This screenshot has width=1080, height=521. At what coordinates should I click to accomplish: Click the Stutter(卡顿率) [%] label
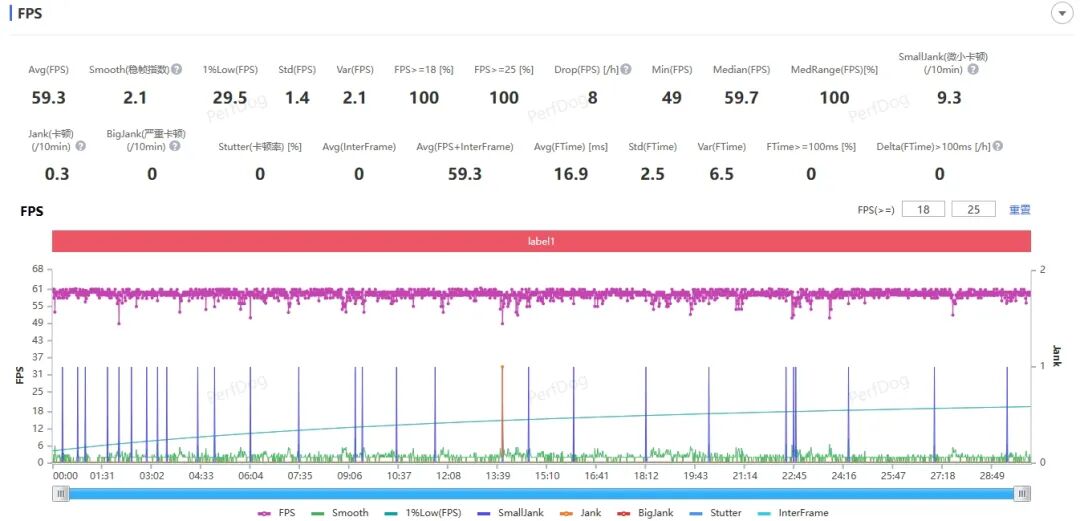[x=260, y=147]
